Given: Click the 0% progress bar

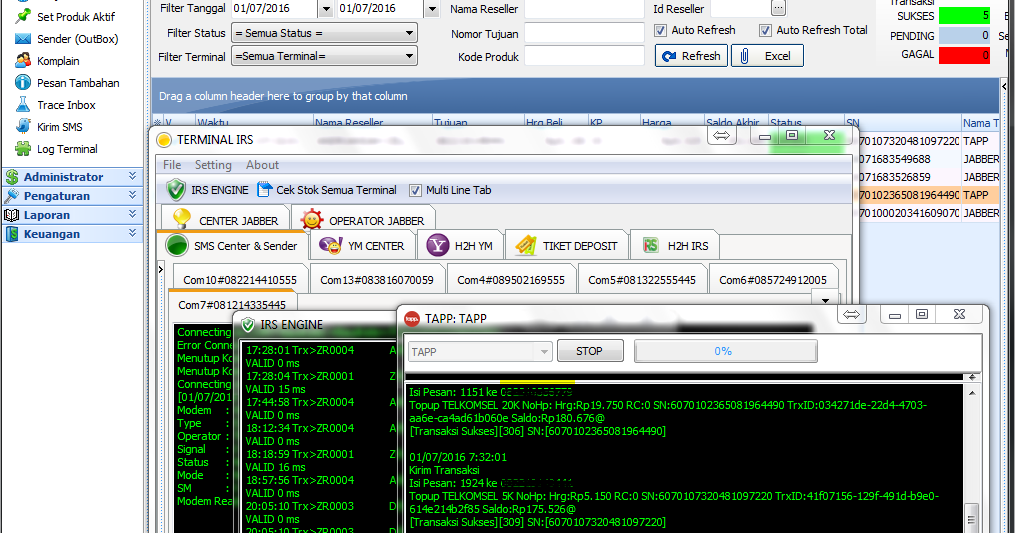Looking at the screenshot, I should 726,351.
